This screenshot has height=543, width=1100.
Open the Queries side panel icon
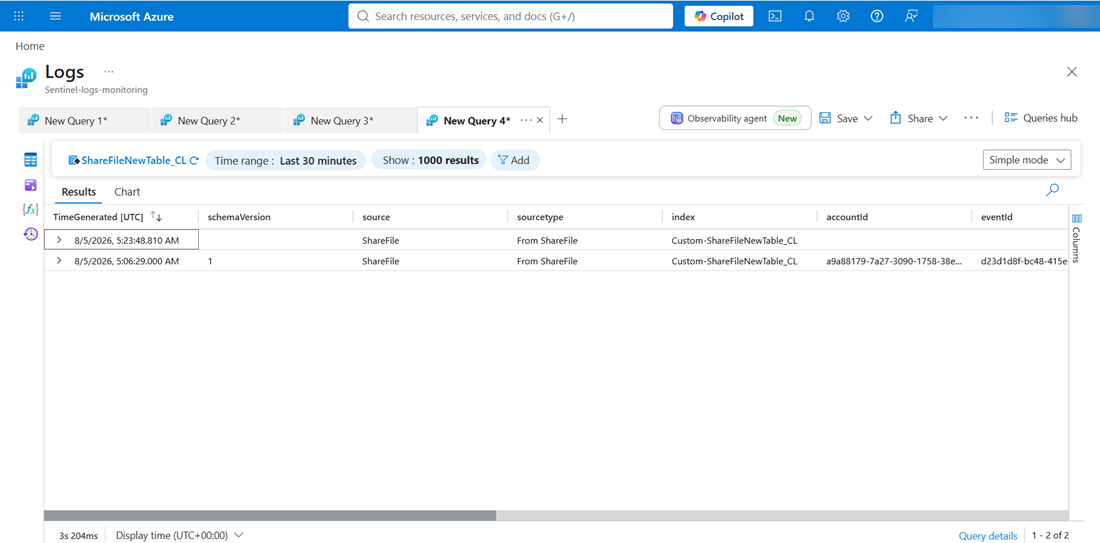30,185
